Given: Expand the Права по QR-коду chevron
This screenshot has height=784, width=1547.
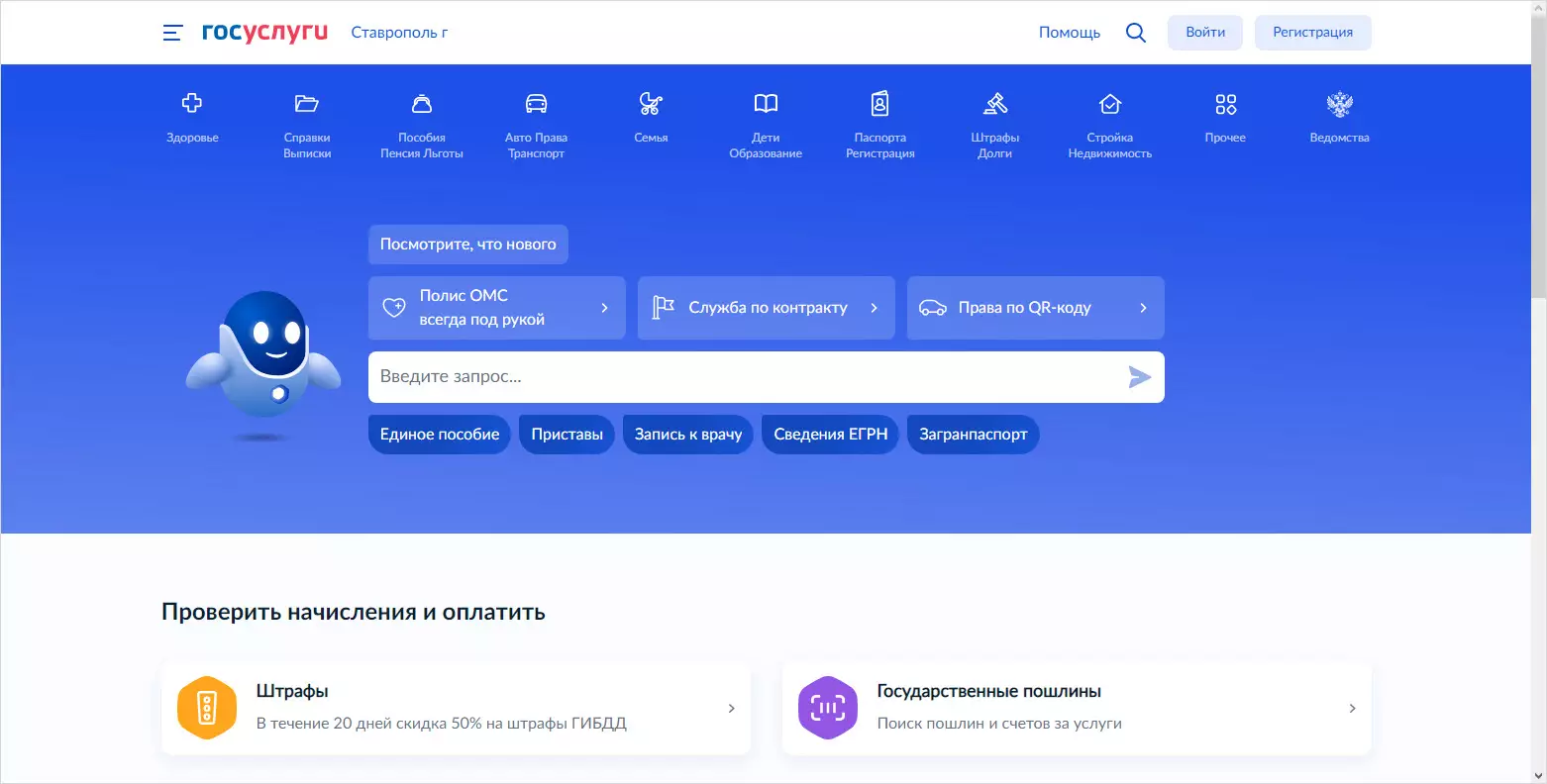Looking at the screenshot, I should coord(1144,308).
